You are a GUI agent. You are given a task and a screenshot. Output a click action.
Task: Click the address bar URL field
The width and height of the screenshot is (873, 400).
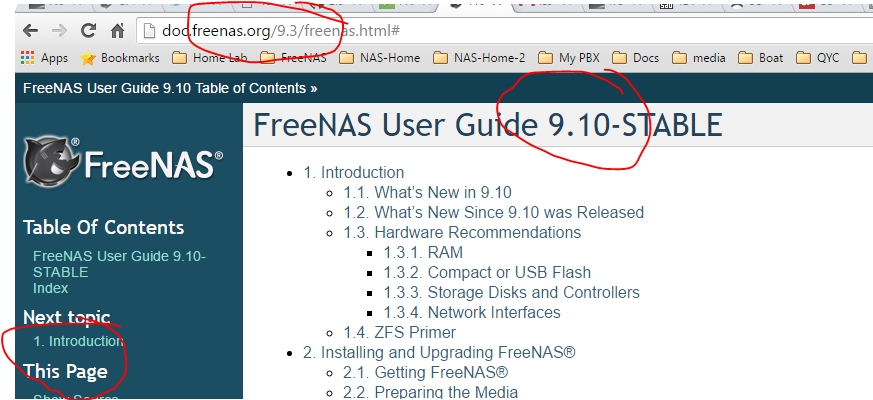(x=504, y=31)
